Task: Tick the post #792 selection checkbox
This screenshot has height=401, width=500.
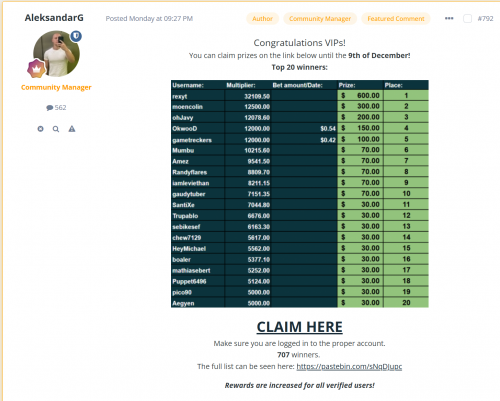Action: coord(467,19)
